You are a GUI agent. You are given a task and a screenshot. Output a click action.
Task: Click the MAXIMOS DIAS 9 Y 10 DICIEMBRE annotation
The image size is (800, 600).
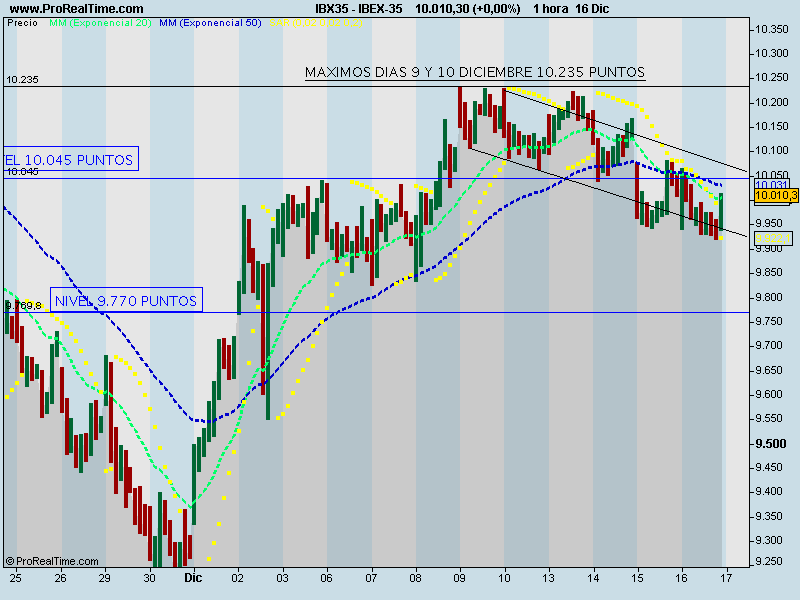pyautogui.click(x=475, y=72)
